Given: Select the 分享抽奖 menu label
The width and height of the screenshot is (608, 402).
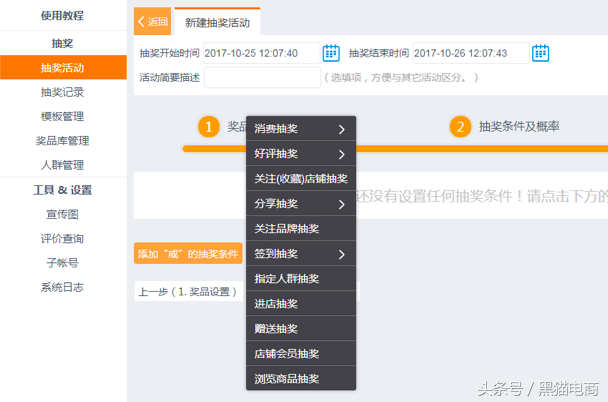Looking at the screenshot, I should click(276, 204).
